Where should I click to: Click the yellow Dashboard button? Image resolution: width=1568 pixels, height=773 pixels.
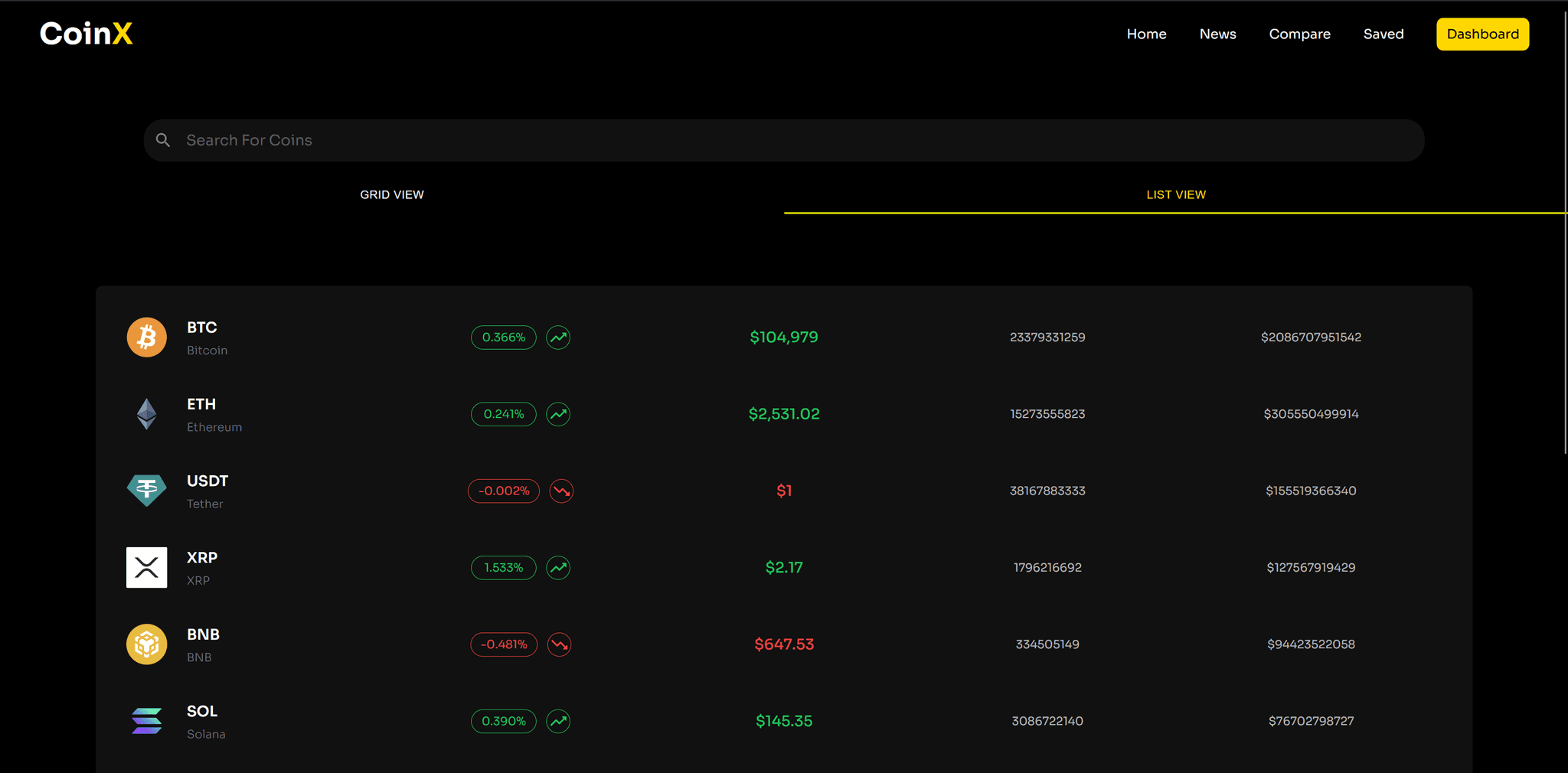pyautogui.click(x=1482, y=34)
